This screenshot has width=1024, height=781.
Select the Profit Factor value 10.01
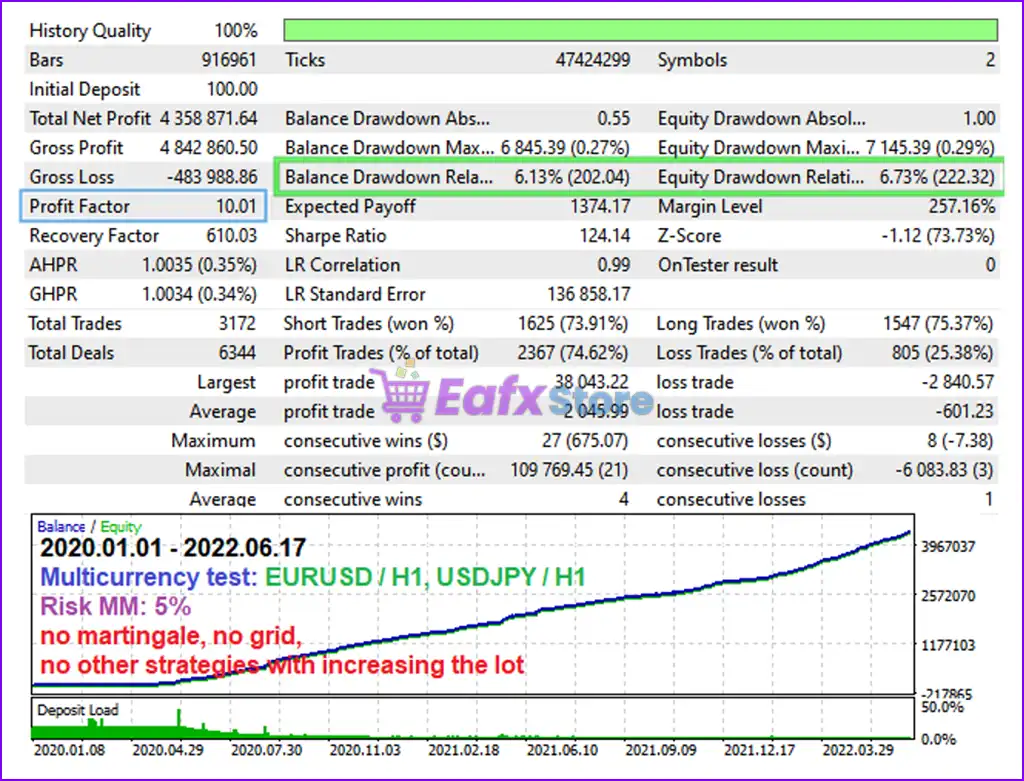point(236,207)
